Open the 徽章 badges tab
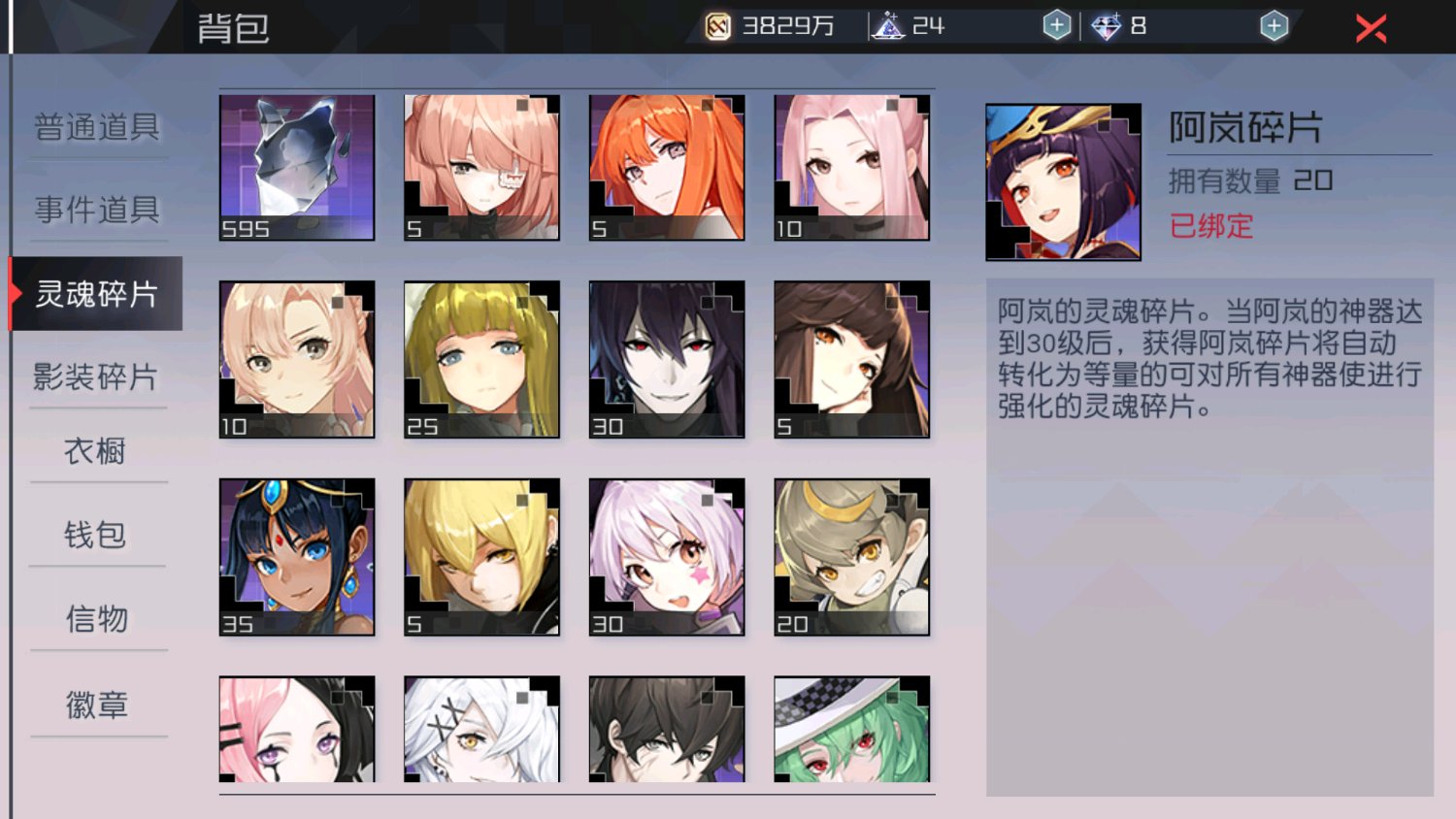 [x=96, y=704]
